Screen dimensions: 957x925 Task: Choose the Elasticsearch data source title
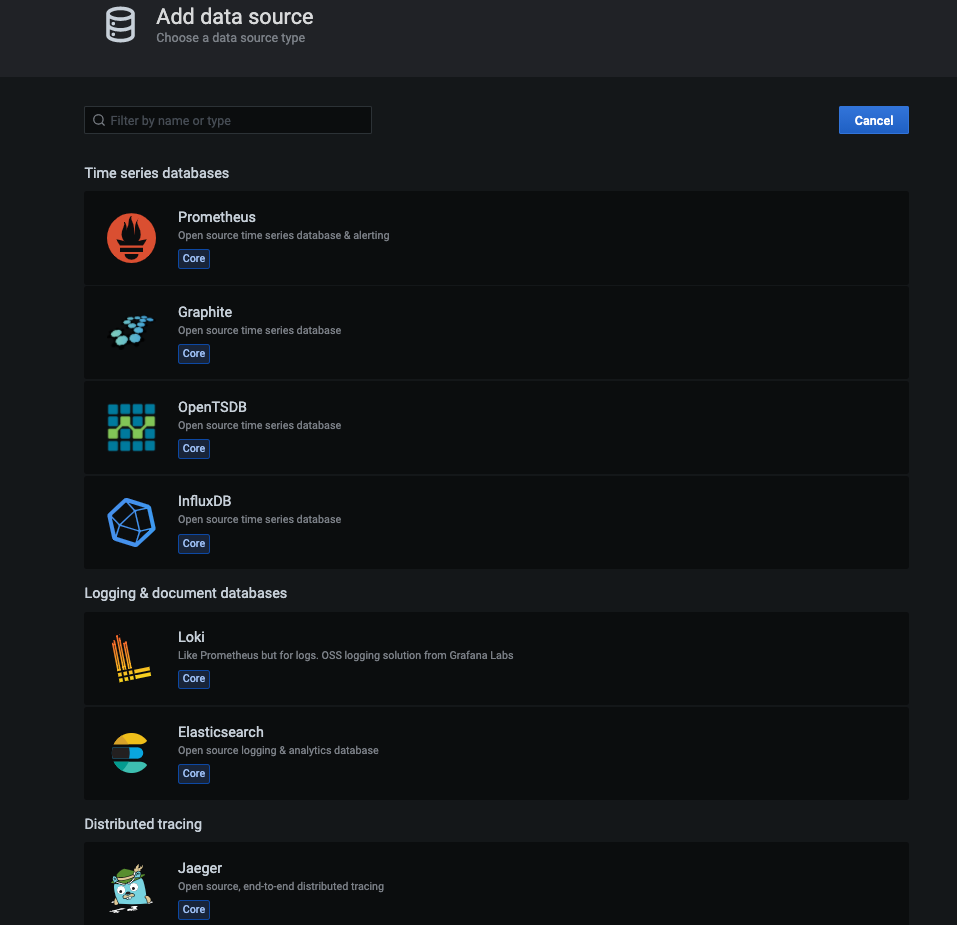pos(220,732)
